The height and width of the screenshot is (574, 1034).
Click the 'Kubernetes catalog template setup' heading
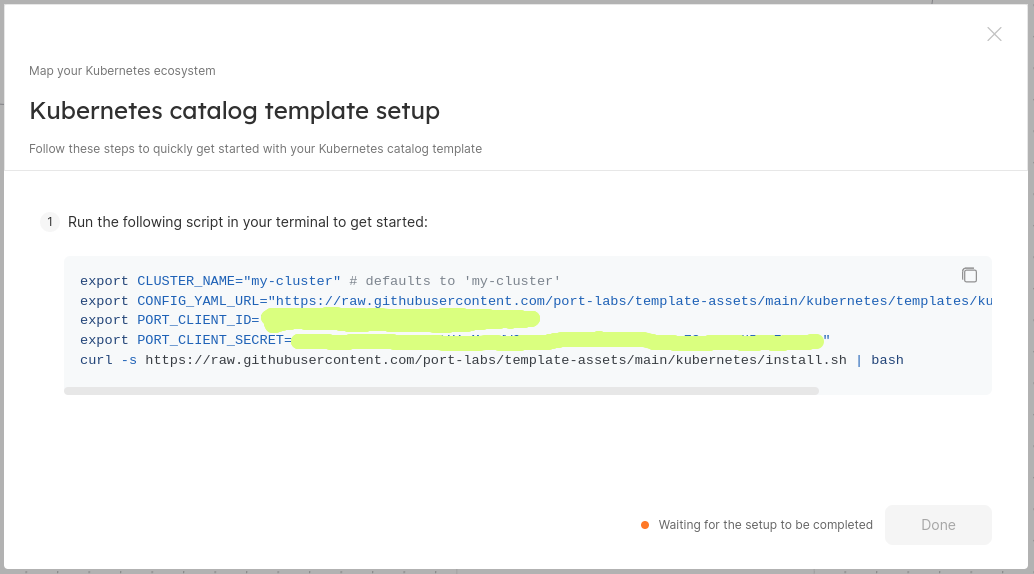coord(234,110)
